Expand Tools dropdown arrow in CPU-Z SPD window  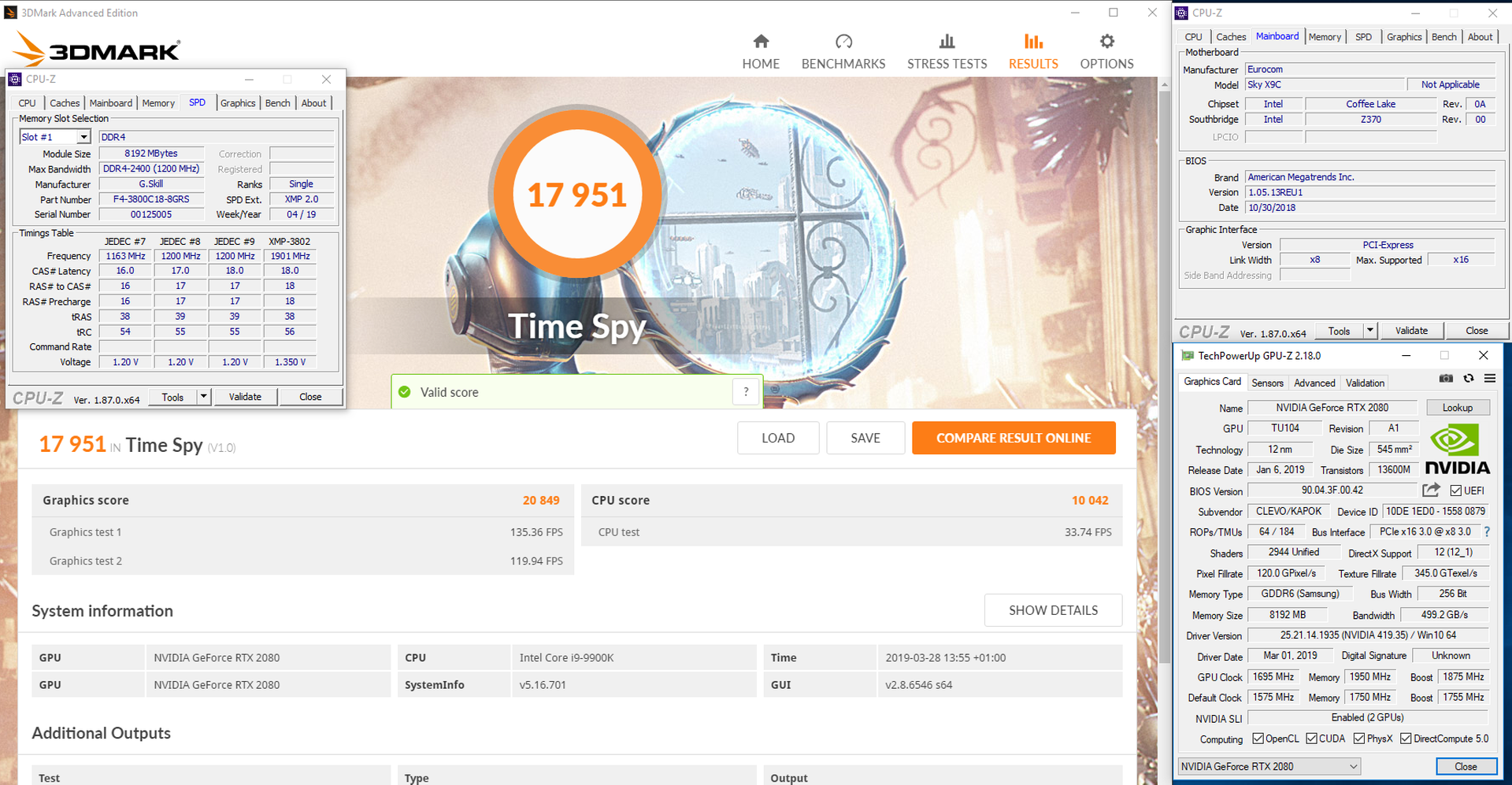pyautogui.click(x=204, y=397)
